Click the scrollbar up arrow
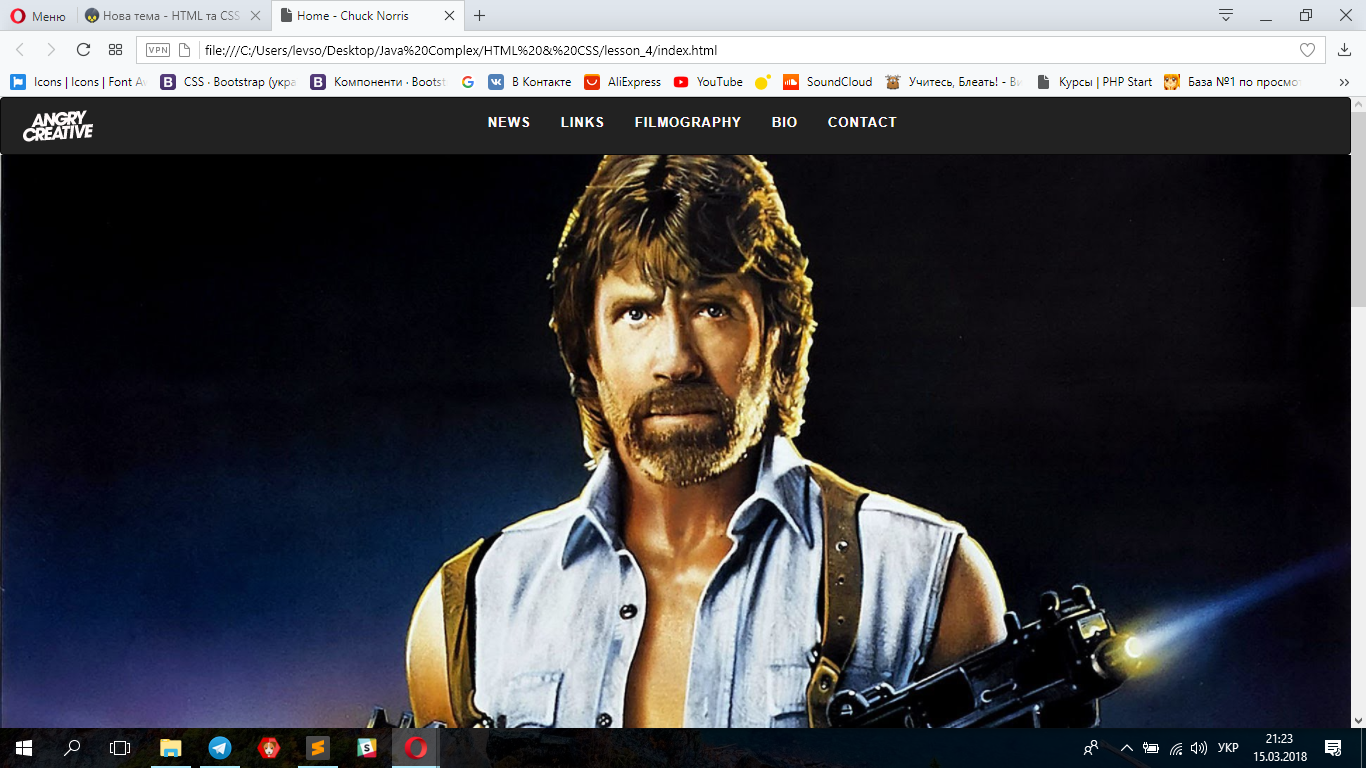Viewport: 1366px width, 768px height. click(x=1358, y=103)
